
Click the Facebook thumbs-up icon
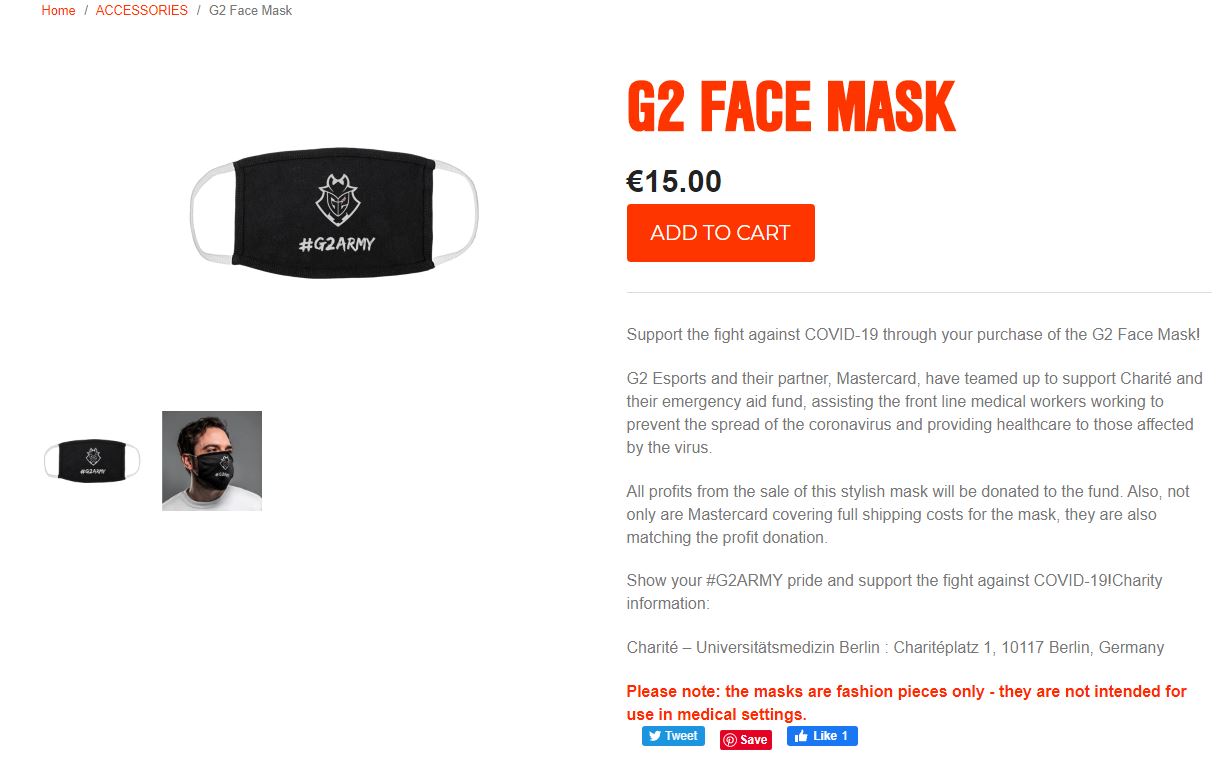802,736
